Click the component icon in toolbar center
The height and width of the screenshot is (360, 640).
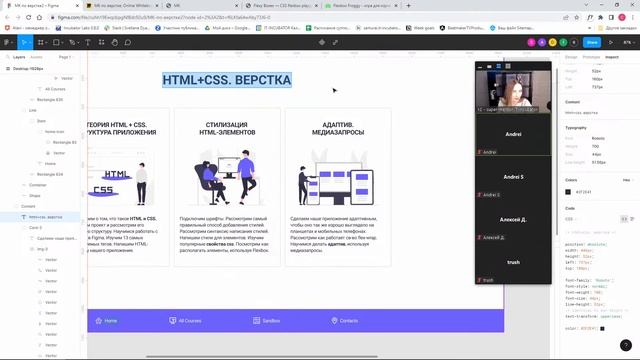(322, 42)
